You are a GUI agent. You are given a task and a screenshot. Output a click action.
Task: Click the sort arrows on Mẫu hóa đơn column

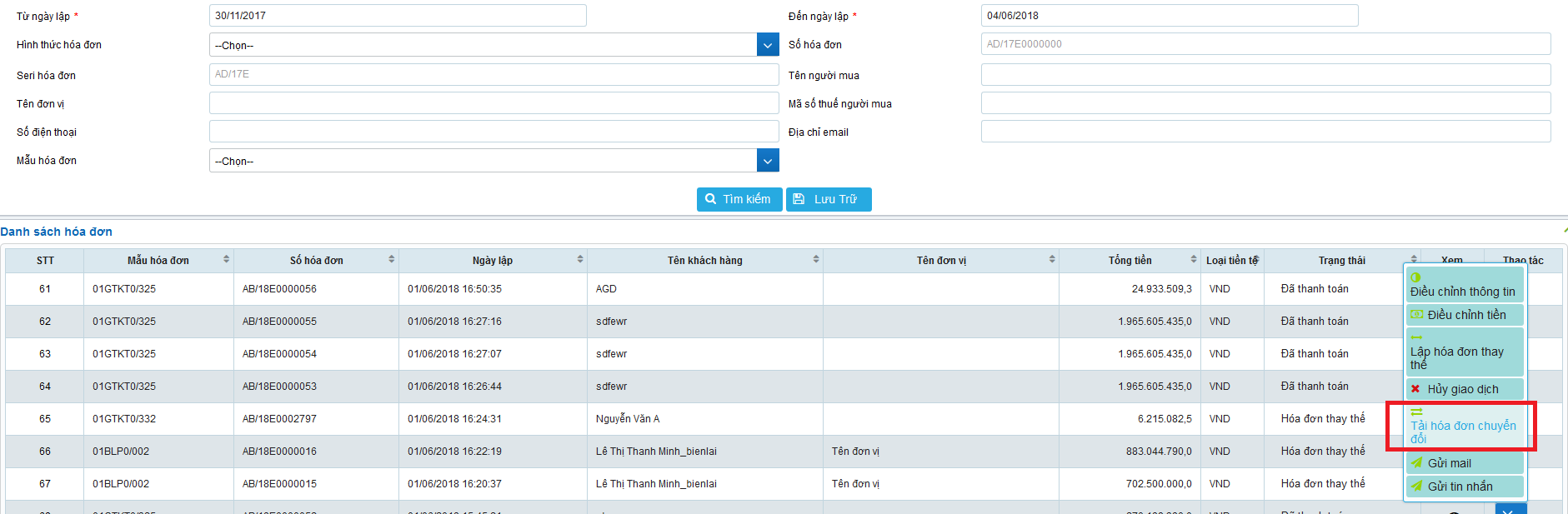tap(226, 260)
